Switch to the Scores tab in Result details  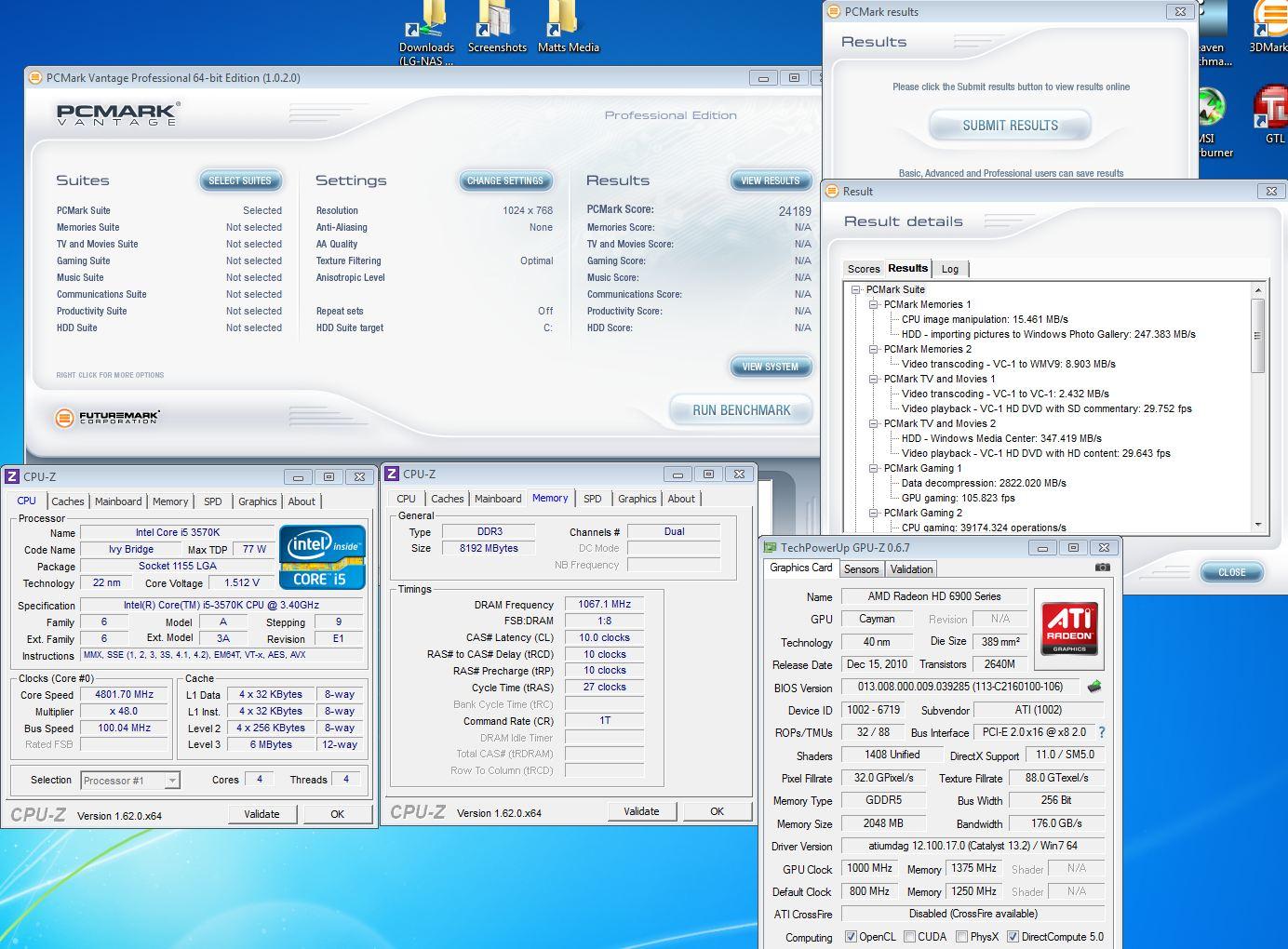(x=863, y=269)
